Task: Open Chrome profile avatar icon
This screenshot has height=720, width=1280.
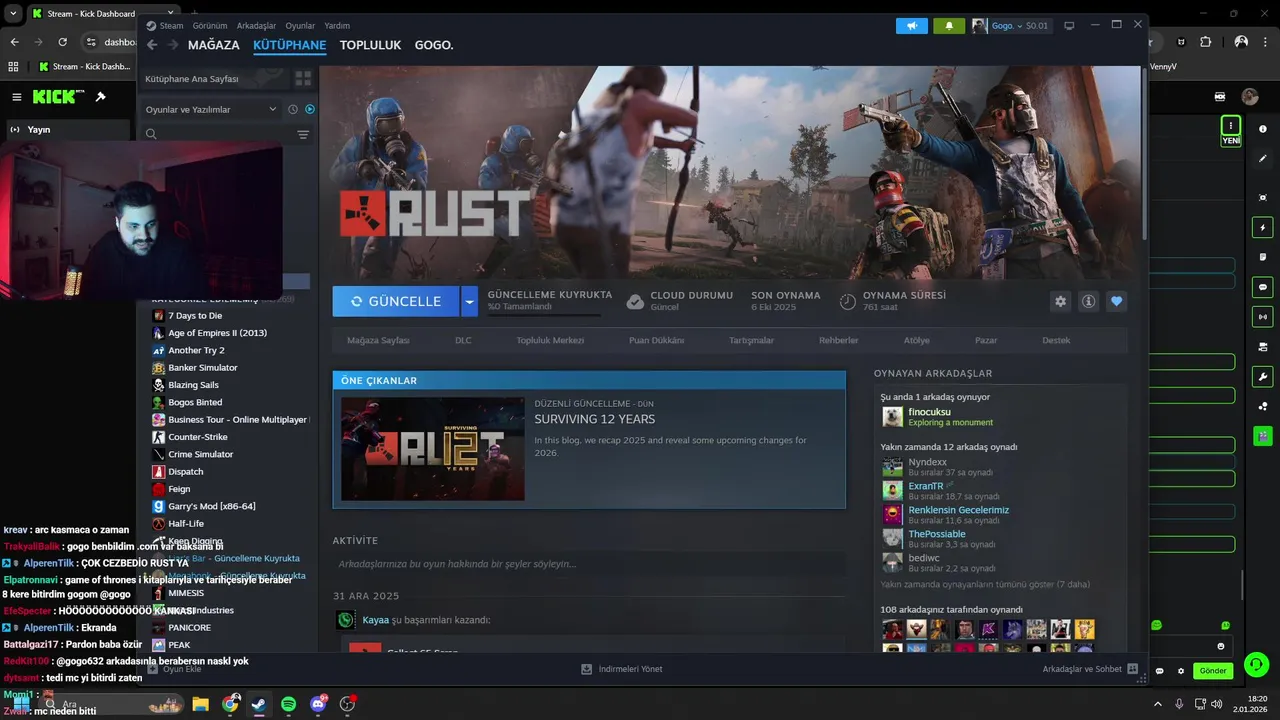Action: (x=1241, y=42)
